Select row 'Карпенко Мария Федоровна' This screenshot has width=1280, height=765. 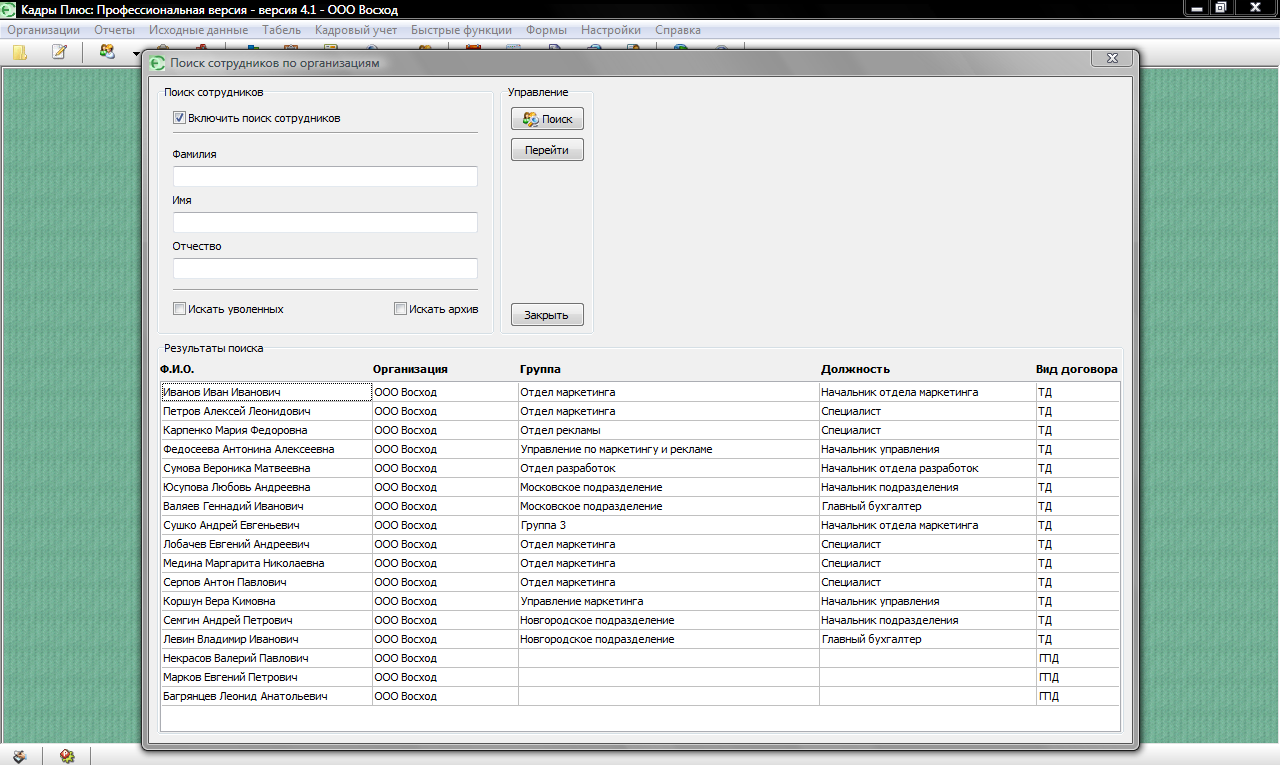point(235,430)
